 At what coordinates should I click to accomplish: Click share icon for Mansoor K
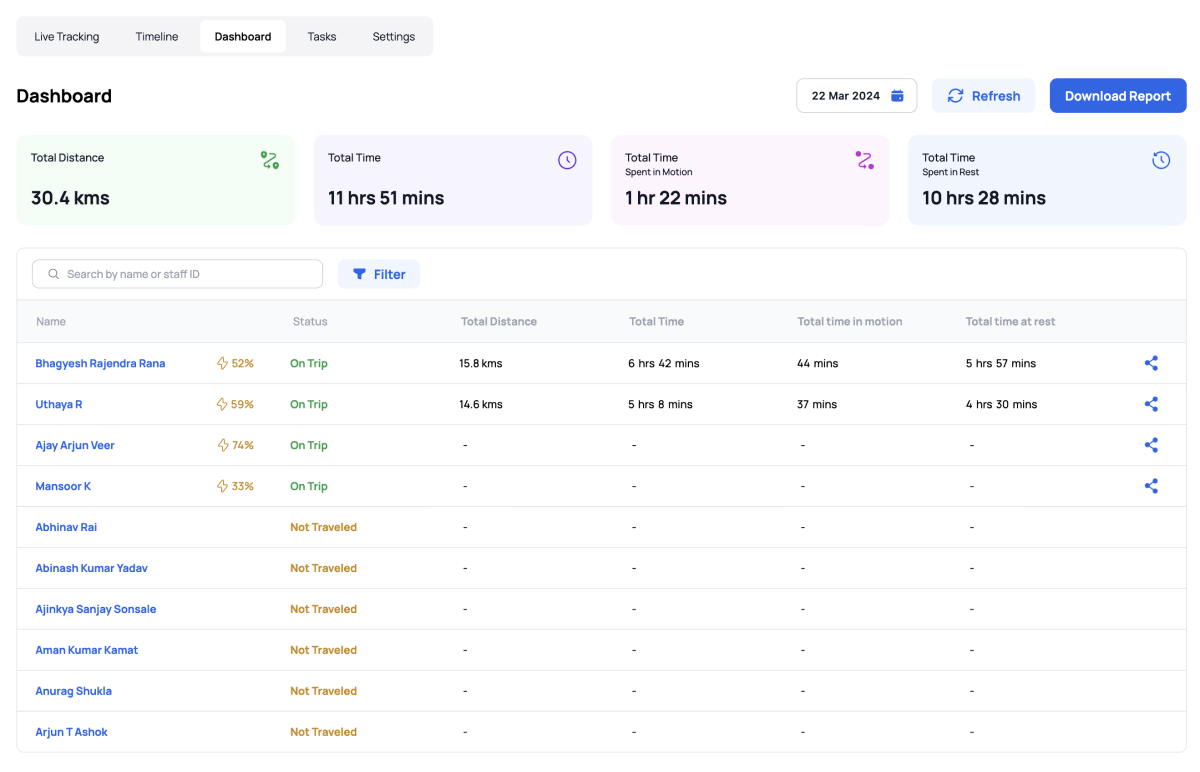point(1151,487)
